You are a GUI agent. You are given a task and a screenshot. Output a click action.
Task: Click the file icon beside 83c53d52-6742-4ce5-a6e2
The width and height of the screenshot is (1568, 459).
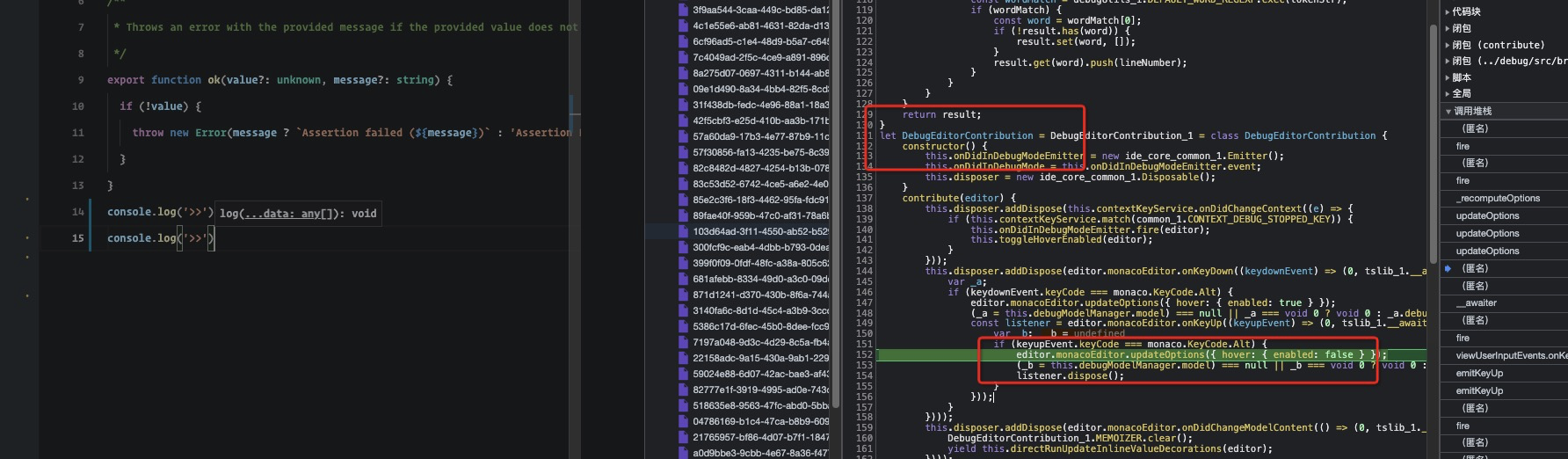coord(683,184)
